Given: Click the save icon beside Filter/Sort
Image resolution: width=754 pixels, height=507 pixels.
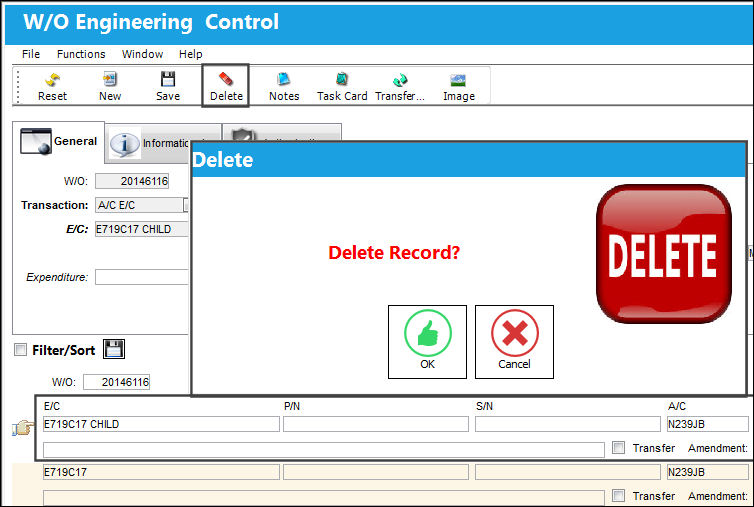Looking at the screenshot, I should click(x=114, y=349).
